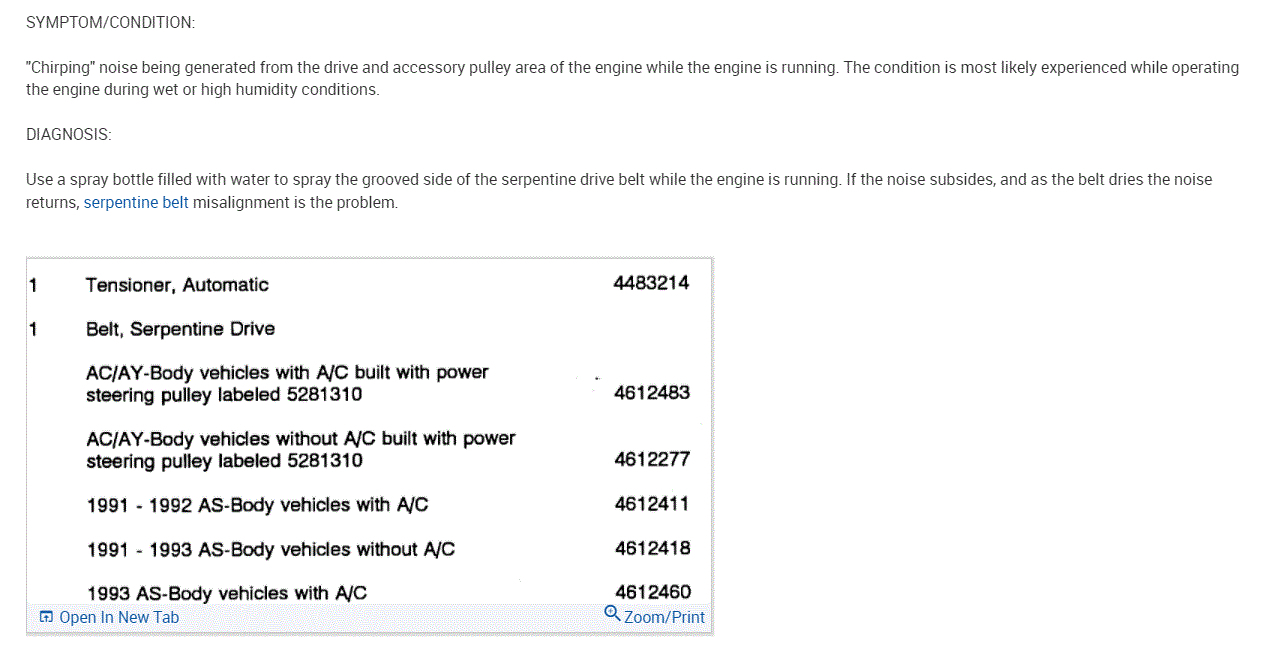Click the DIAGNOSIS heading
The width and height of the screenshot is (1280, 661).
click(x=69, y=134)
